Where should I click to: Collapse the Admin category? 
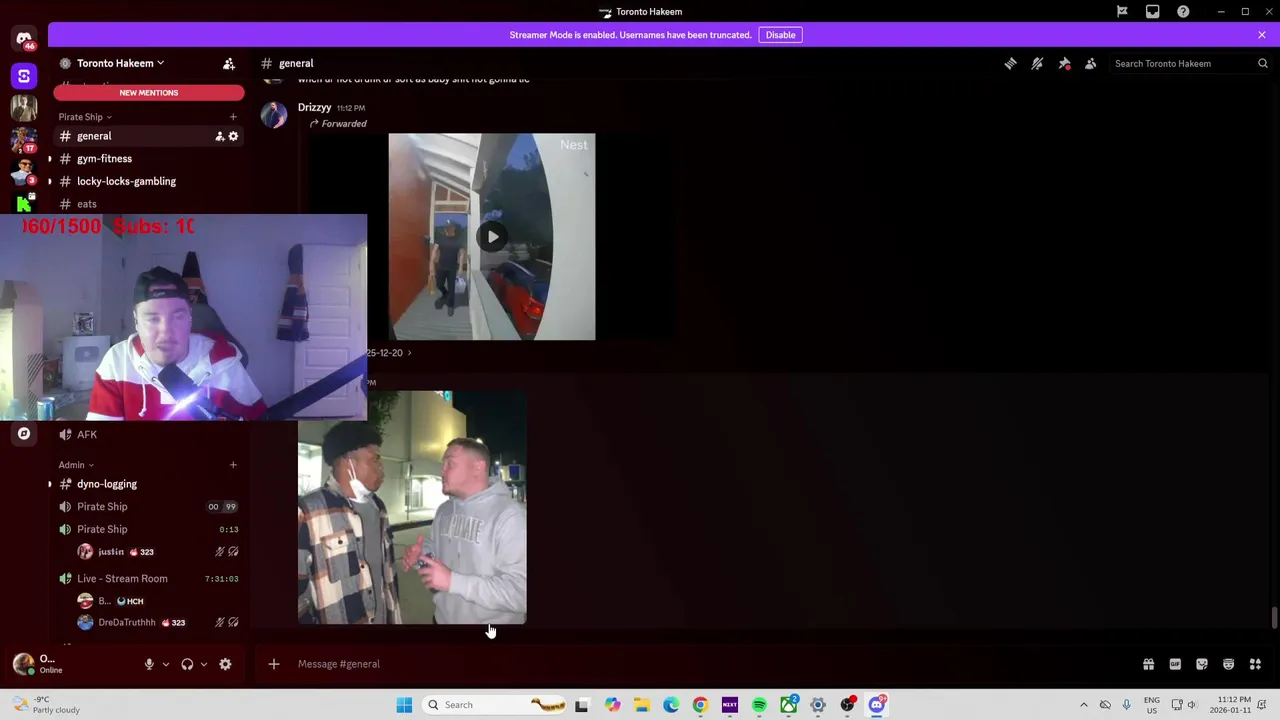click(x=75, y=465)
